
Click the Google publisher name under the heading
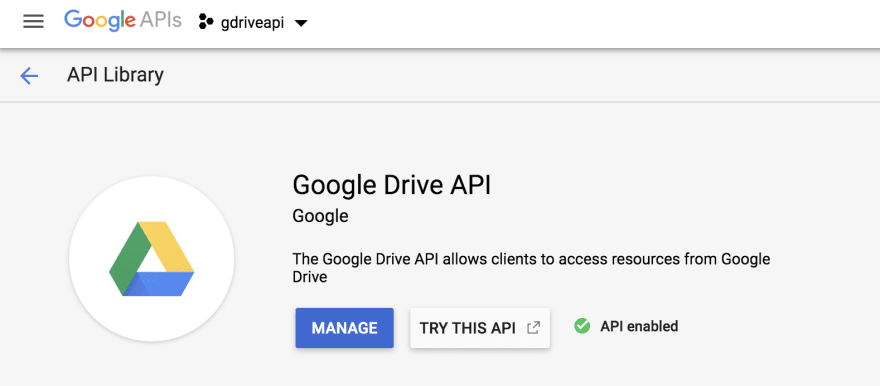[x=320, y=216]
